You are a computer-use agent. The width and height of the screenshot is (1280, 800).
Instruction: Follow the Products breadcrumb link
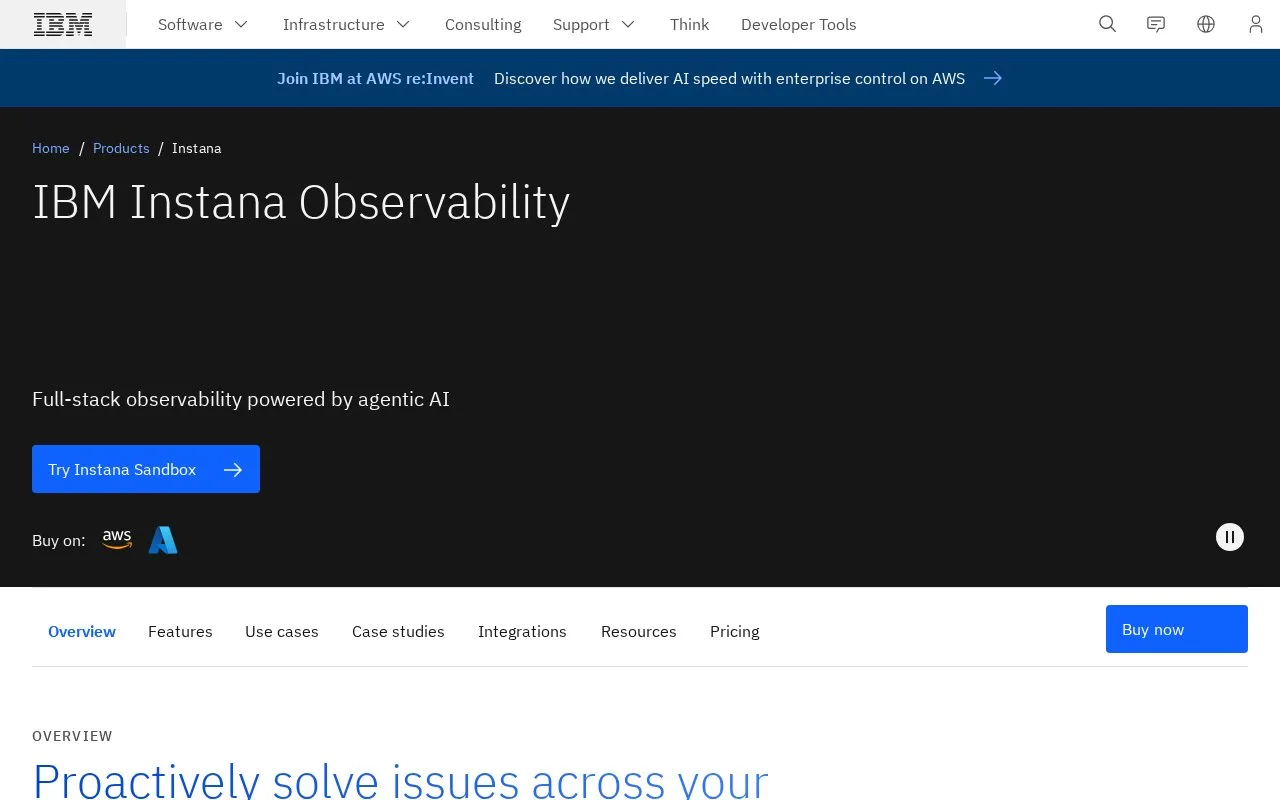pyautogui.click(x=121, y=148)
